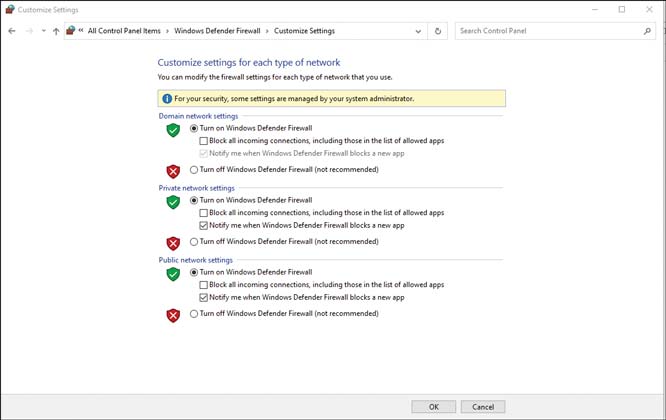Click the Customize Settings breadcrumb
The height and width of the screenshot is (420, 666).
tap(304, 31)
